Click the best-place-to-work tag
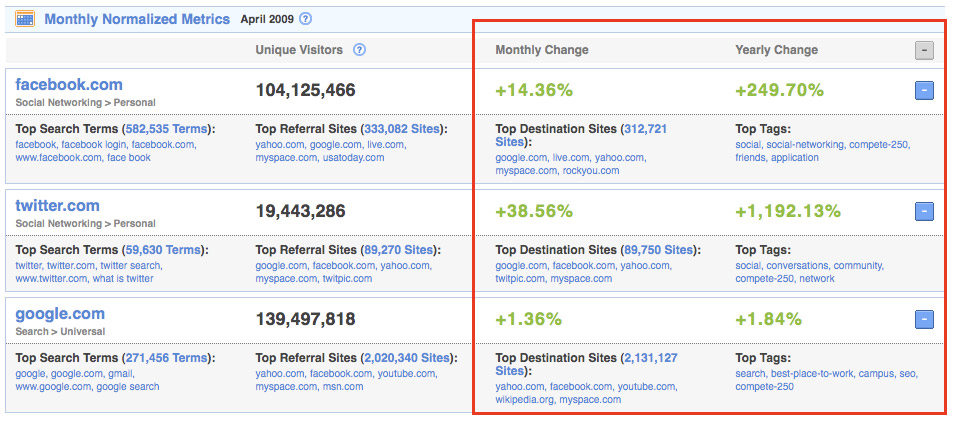953x422 pixels. pyautogui.click(x=813, y=373)
